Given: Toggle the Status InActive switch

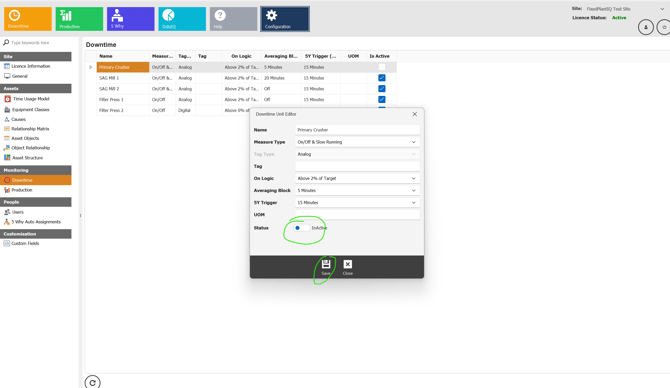Looking at the screenshot, I should [301, 228].
